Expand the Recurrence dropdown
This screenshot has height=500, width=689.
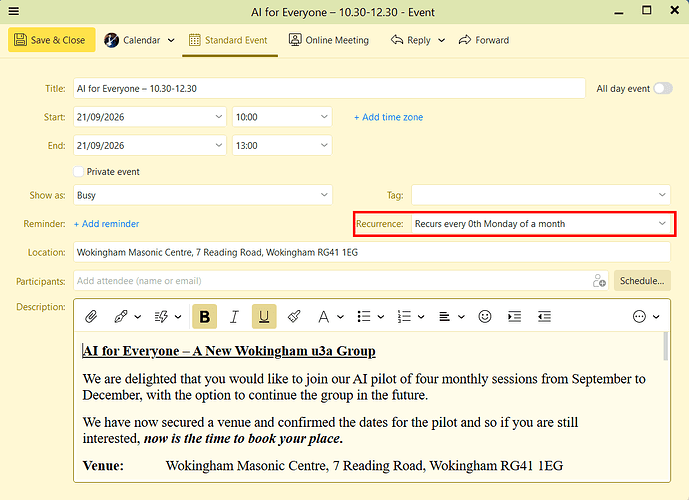coord(540,224)
